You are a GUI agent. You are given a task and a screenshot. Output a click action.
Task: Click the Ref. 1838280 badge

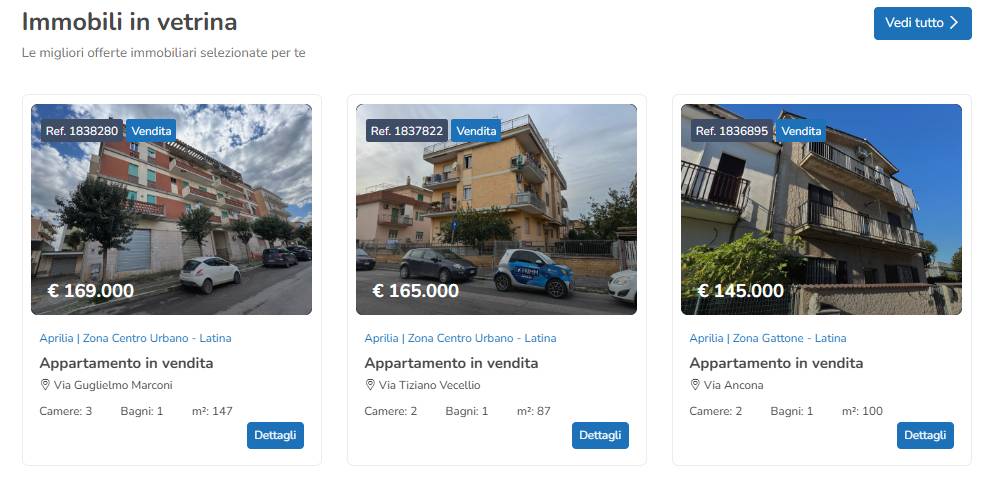pos(82,131)
